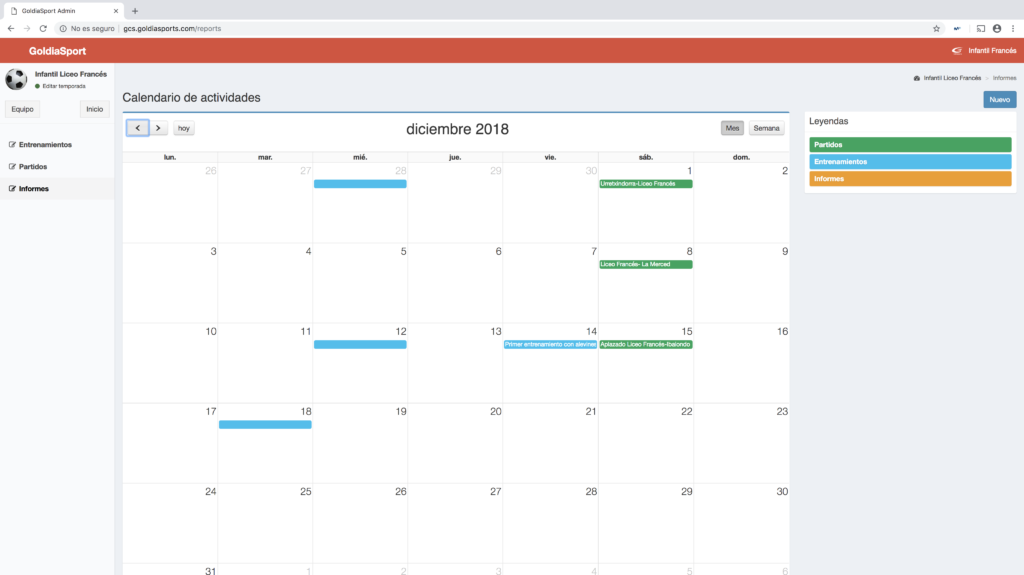This screenshot has height=575, width=1024.
Task: Open Entrenamientos in the sidebar
Action: click(45, 144)
